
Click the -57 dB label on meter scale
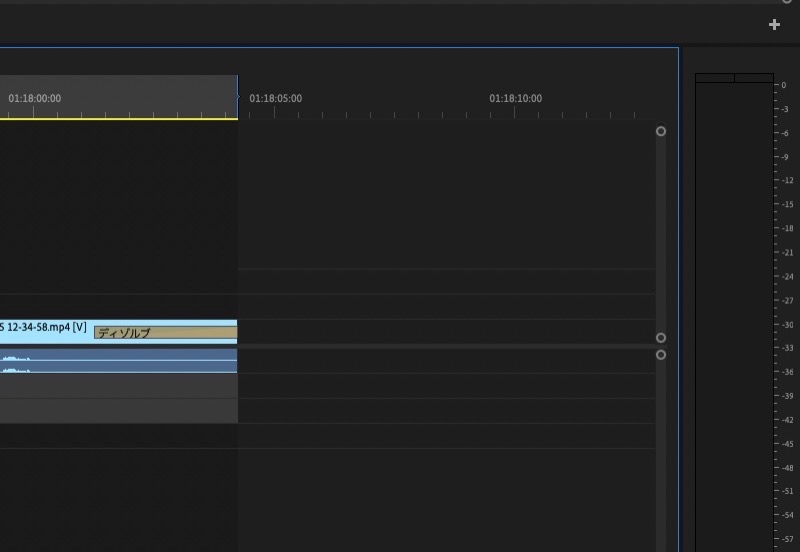click(788, 539)
